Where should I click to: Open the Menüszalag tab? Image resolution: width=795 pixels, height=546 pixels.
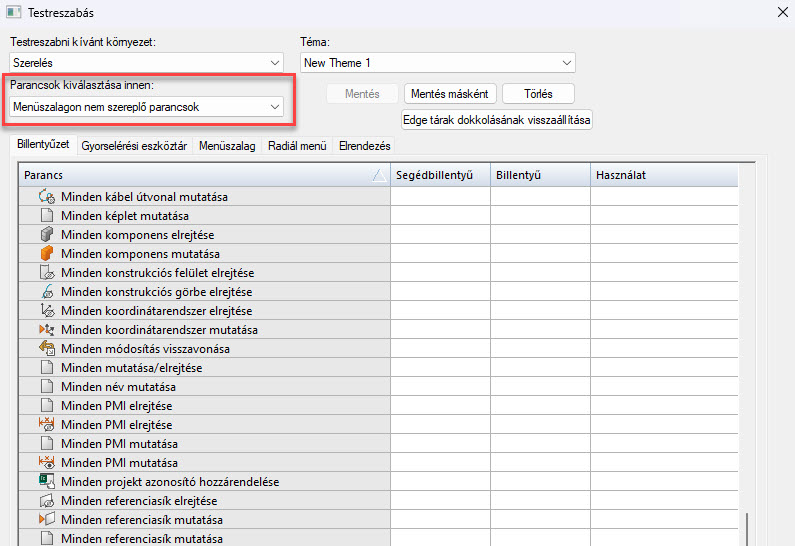click(x=227, y=146)
